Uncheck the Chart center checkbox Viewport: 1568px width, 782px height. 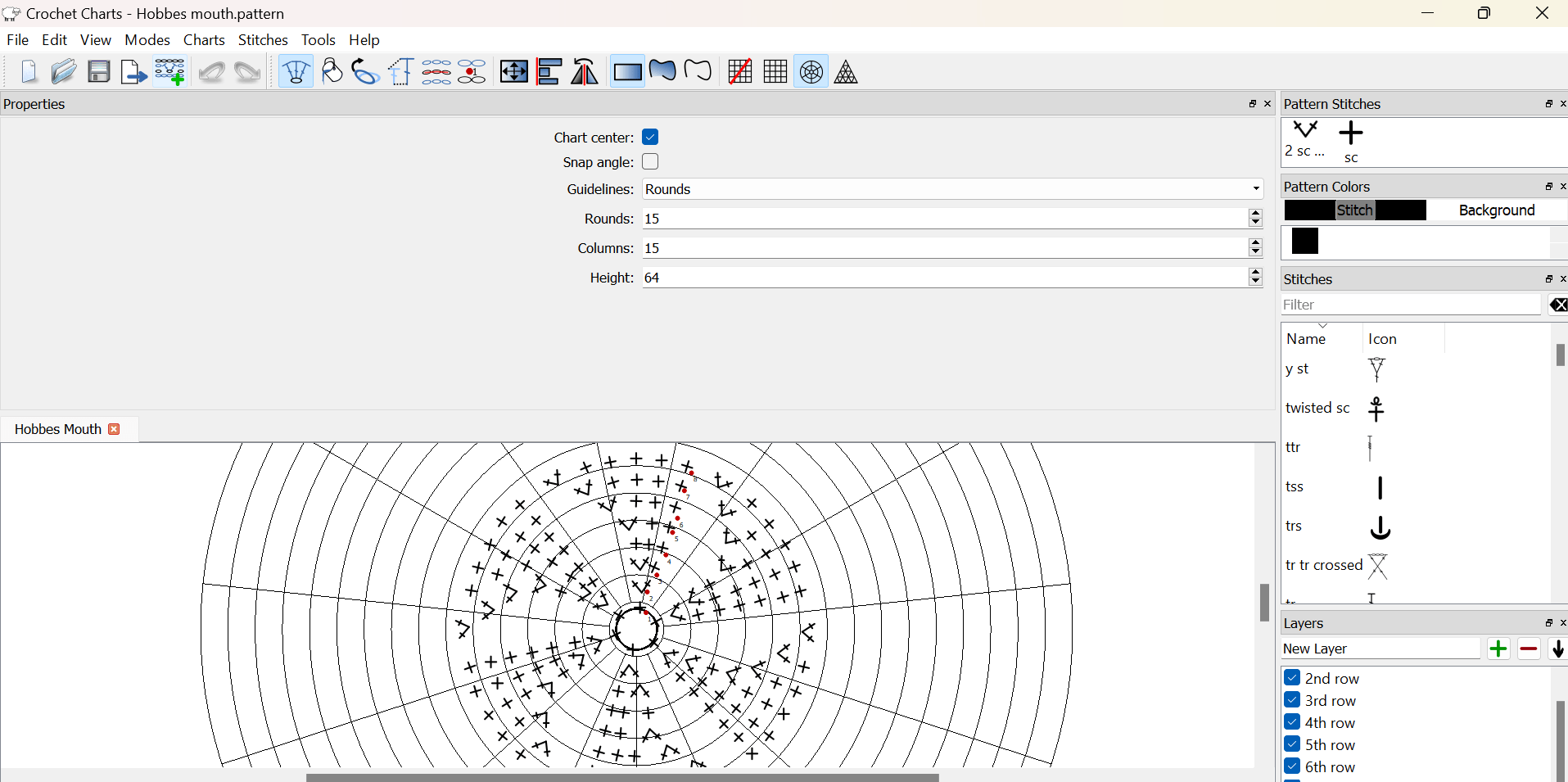pyautogui.click(x=650, y=137)
